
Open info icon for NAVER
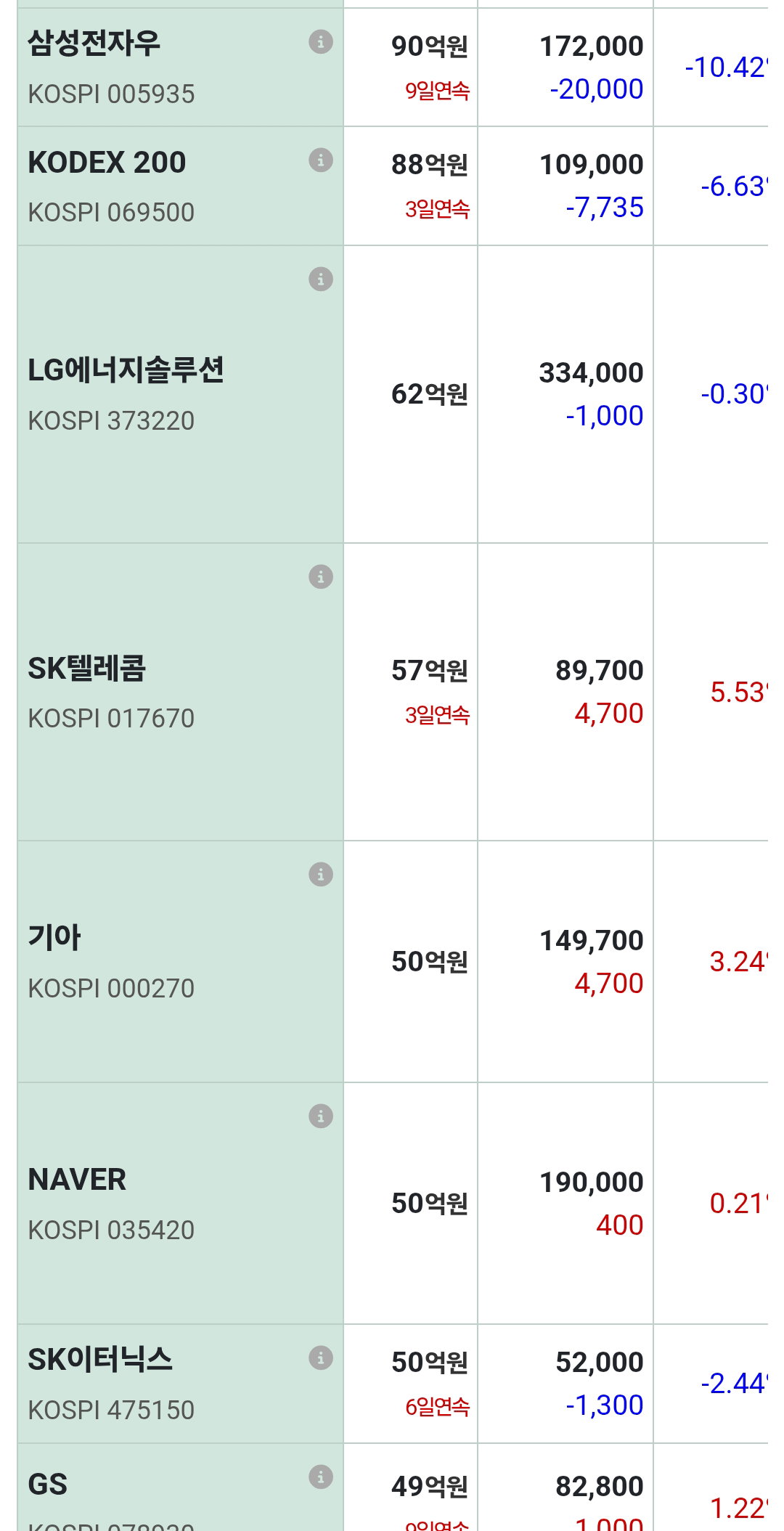[321, 1116]
